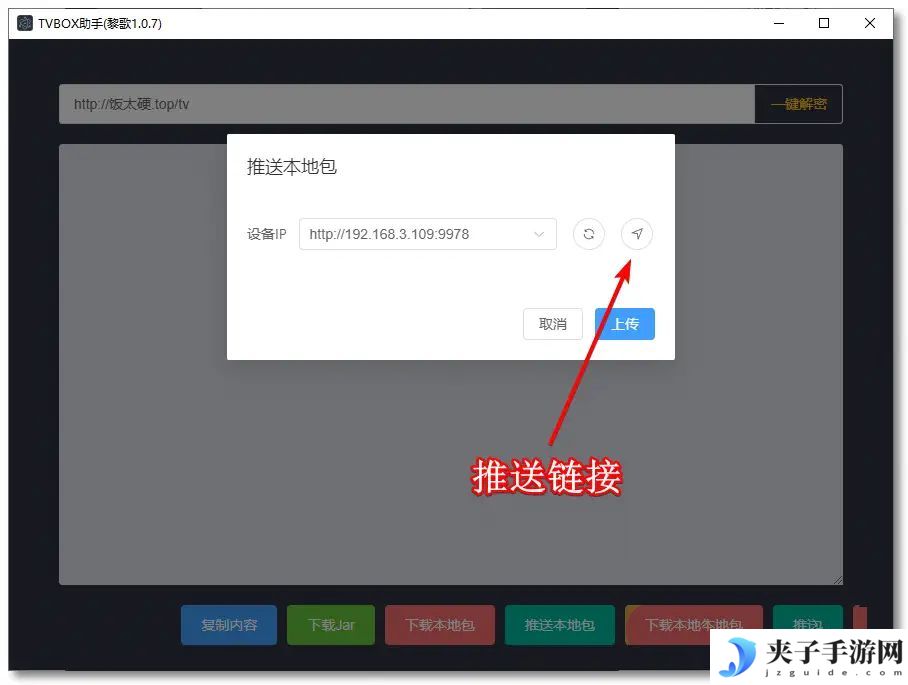Click the green 下载Jar button
Screen dimensions: 908x685
click(x=331, y=625)
